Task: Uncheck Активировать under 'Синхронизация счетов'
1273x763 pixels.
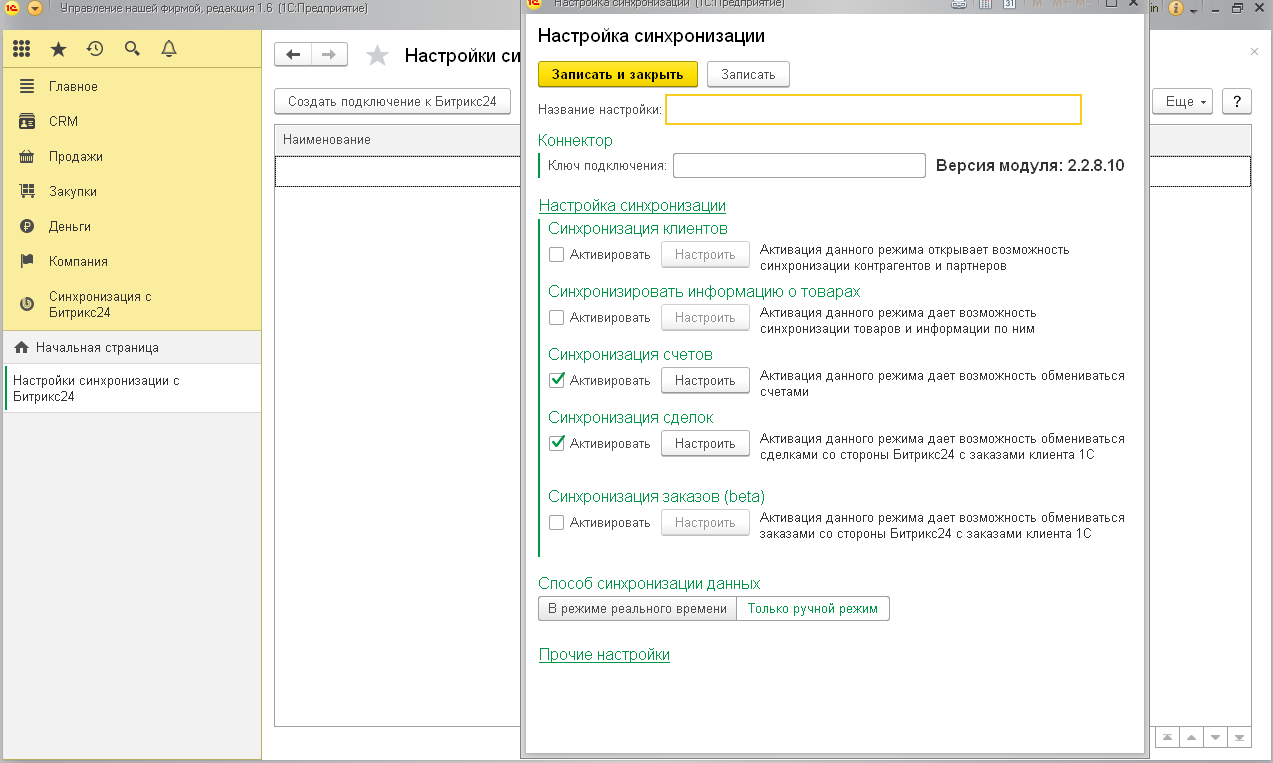Action: [x=557, y=381]
